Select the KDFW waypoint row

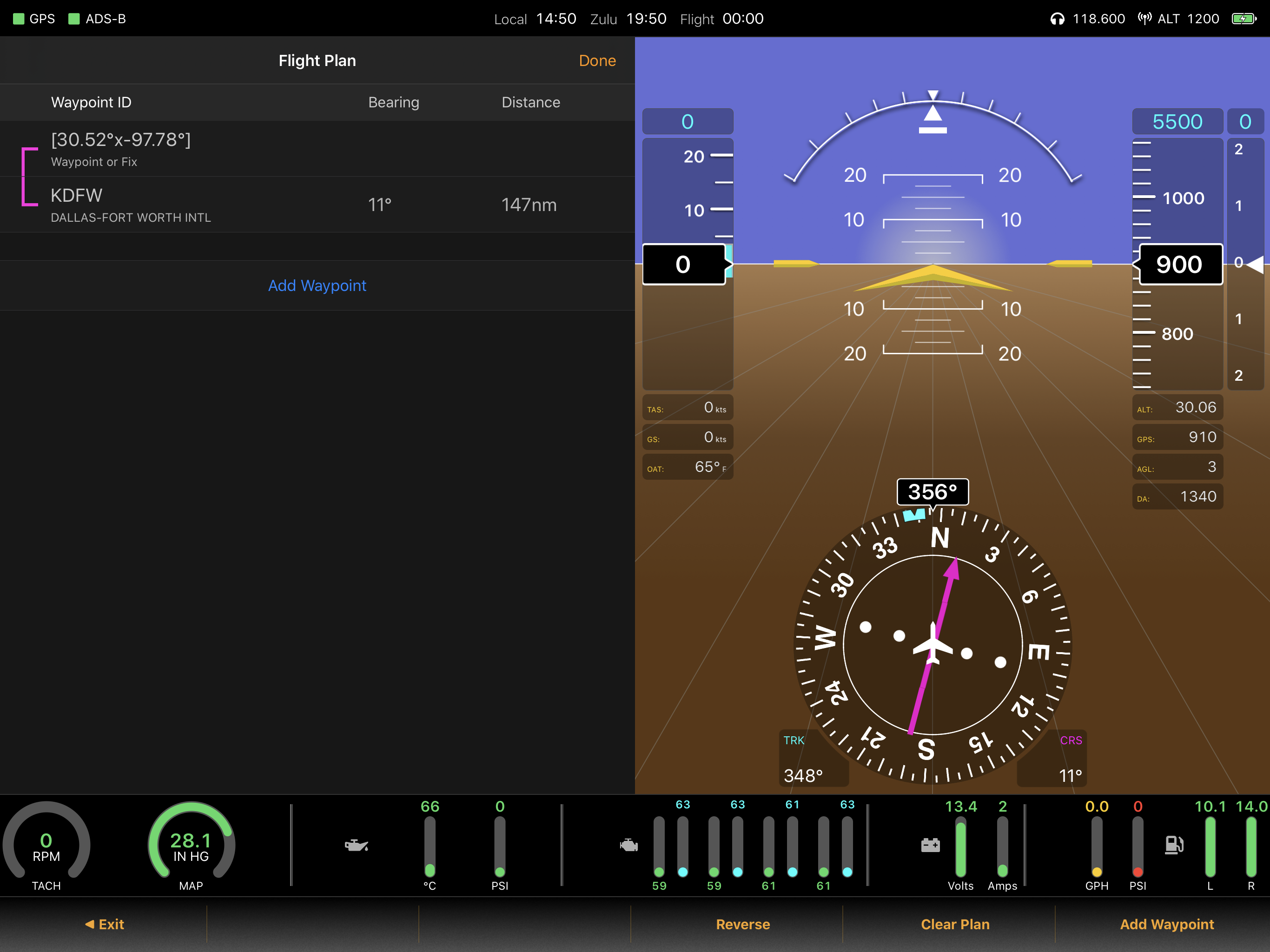coord(317,205)
